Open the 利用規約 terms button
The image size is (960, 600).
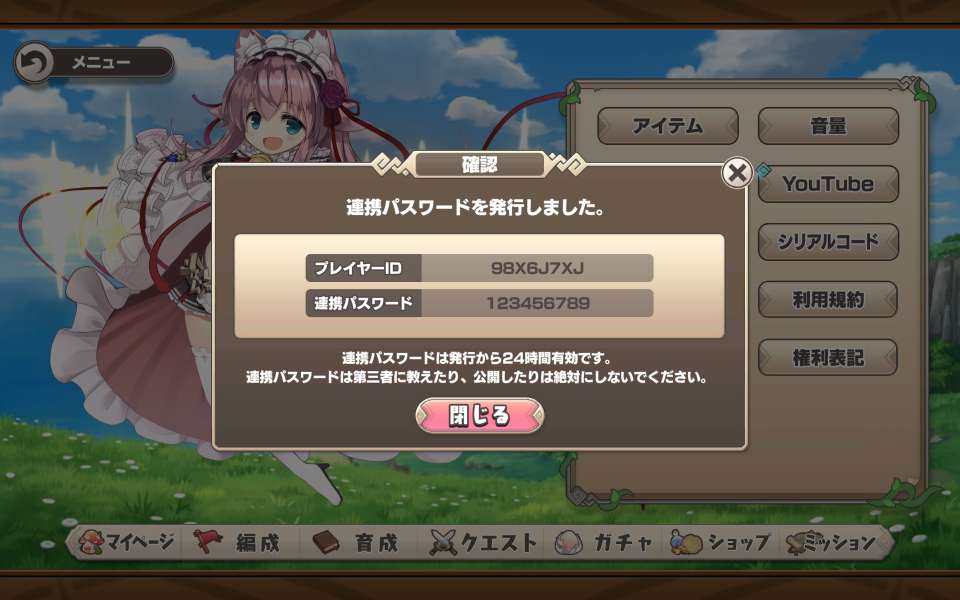(x=828, y=299)
